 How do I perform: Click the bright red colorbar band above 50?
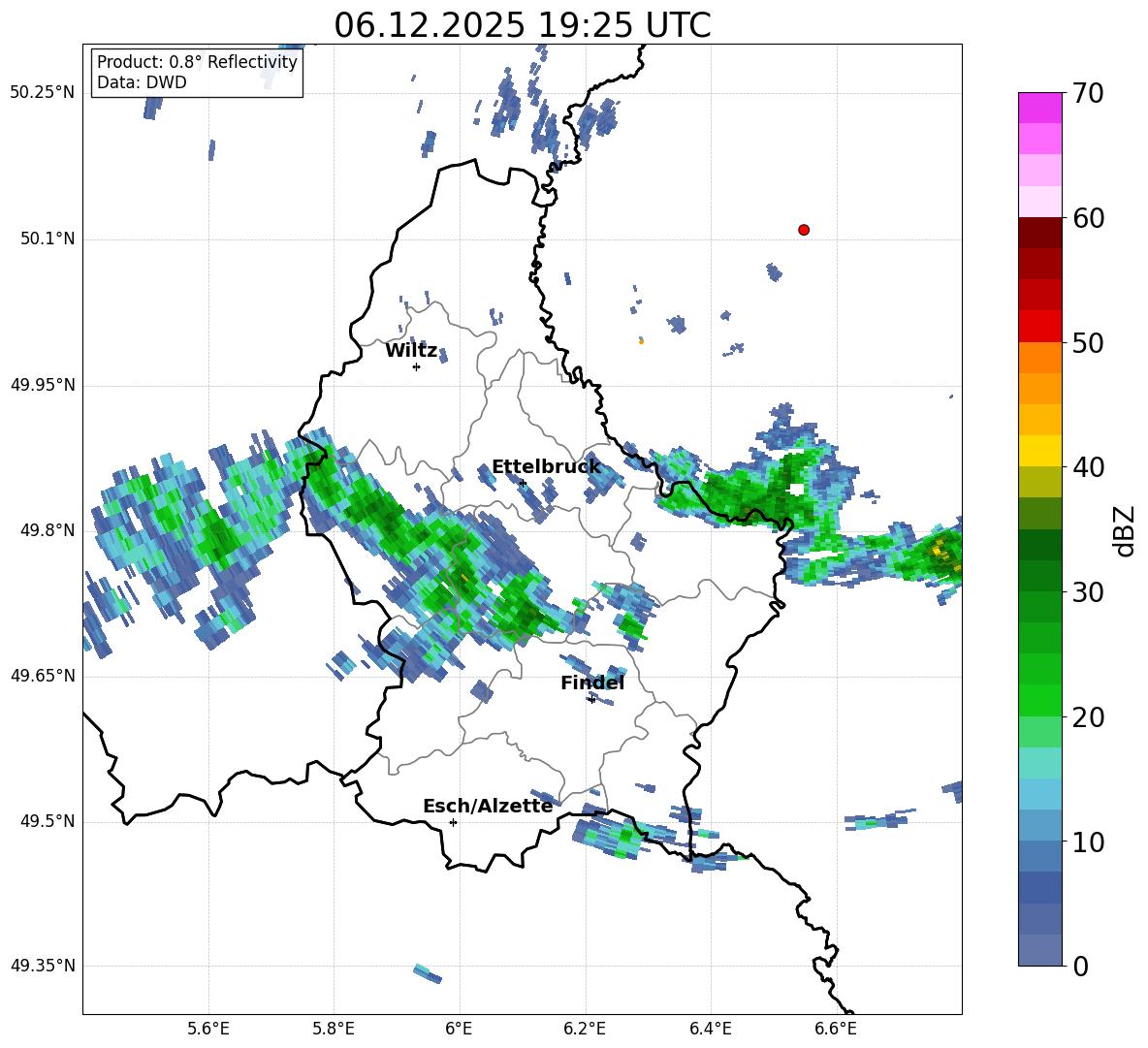(1039, 327)
